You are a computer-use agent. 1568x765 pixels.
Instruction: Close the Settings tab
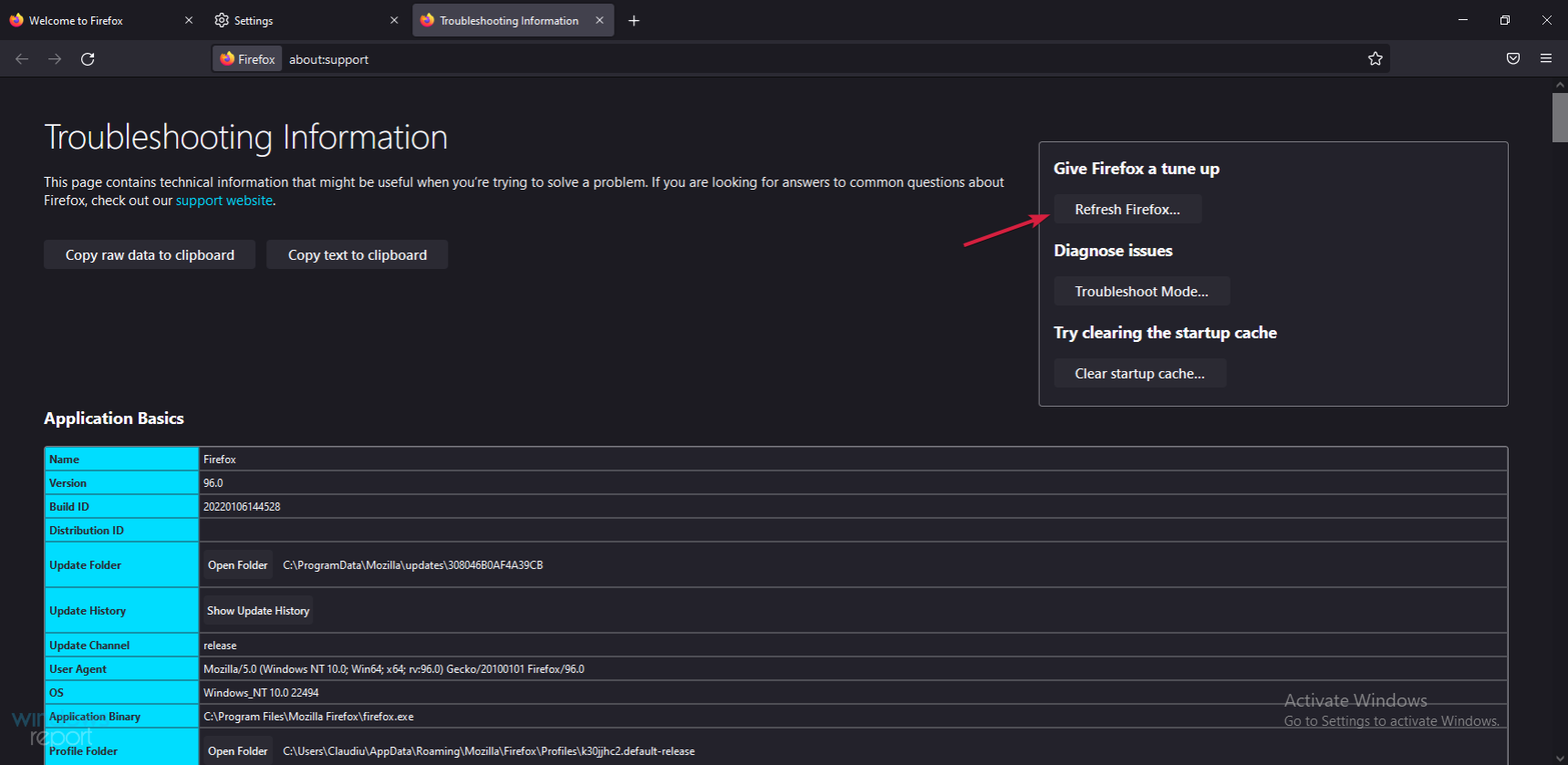(394, 20)
